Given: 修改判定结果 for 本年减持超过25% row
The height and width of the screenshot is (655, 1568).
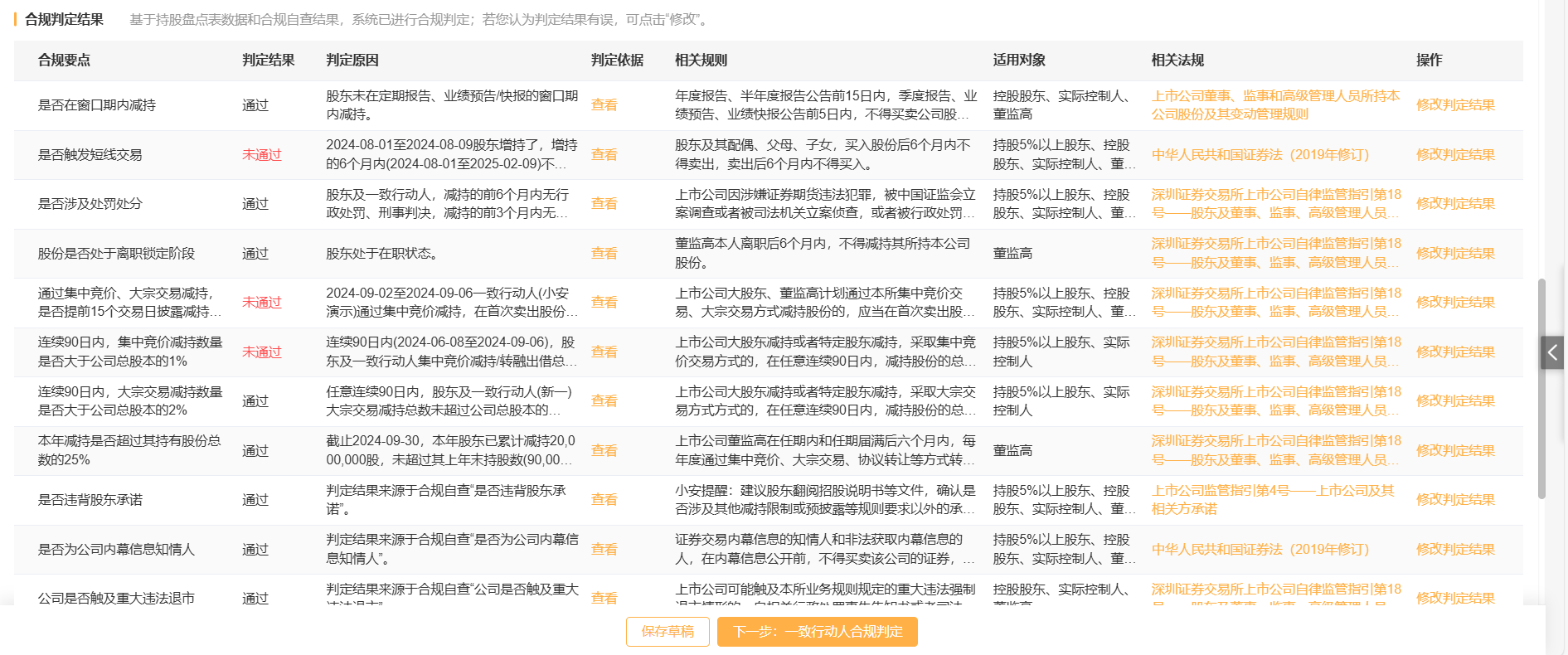Looking at the screenshot, I should 1455,451.
